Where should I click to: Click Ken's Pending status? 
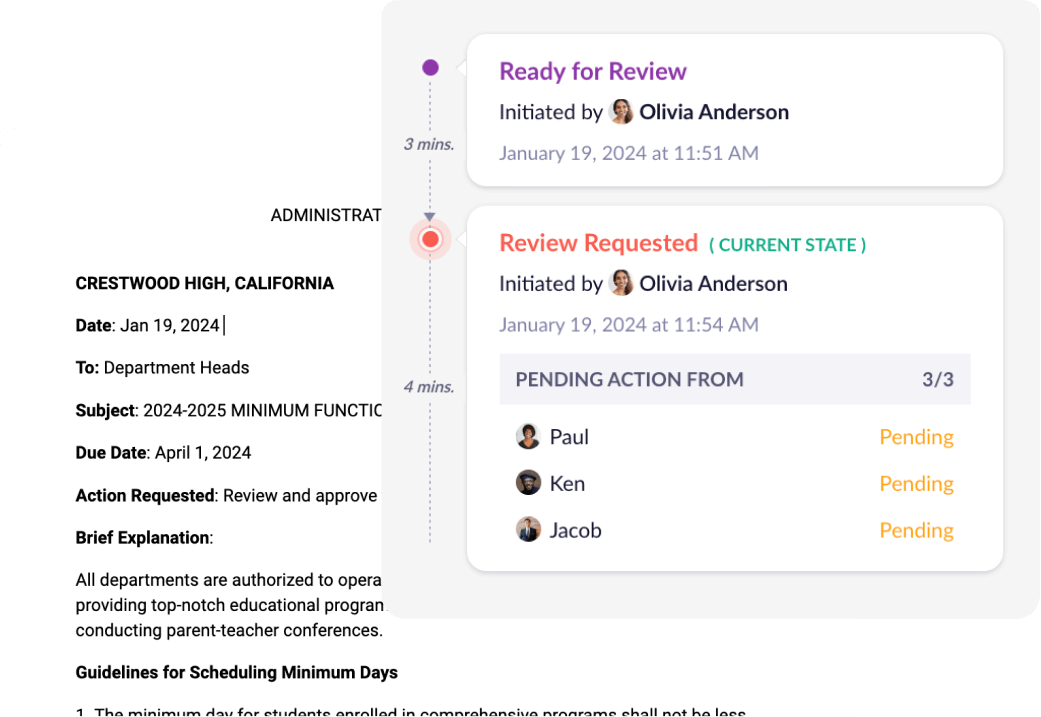916,484
